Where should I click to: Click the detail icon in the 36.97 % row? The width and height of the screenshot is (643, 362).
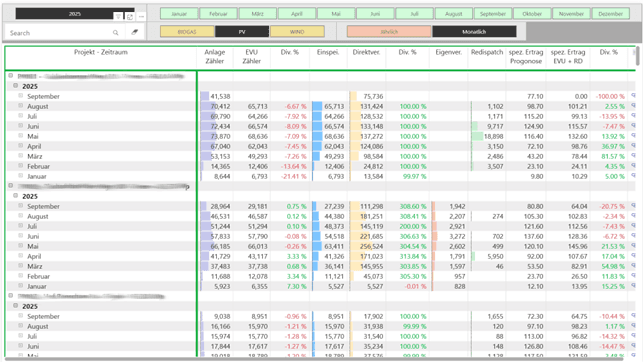point(633,146)
